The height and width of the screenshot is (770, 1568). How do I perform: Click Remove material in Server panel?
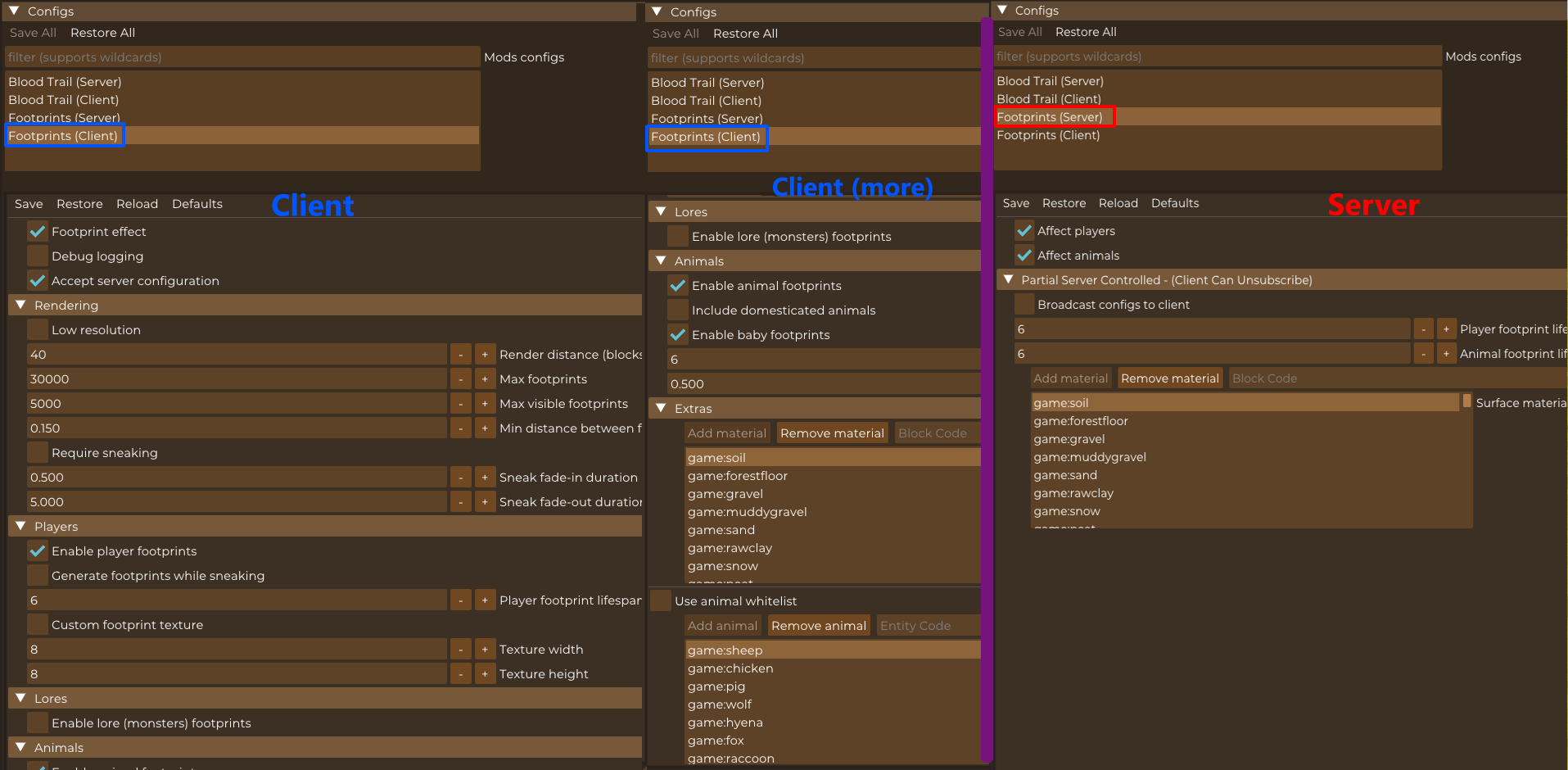point(1170,378)
